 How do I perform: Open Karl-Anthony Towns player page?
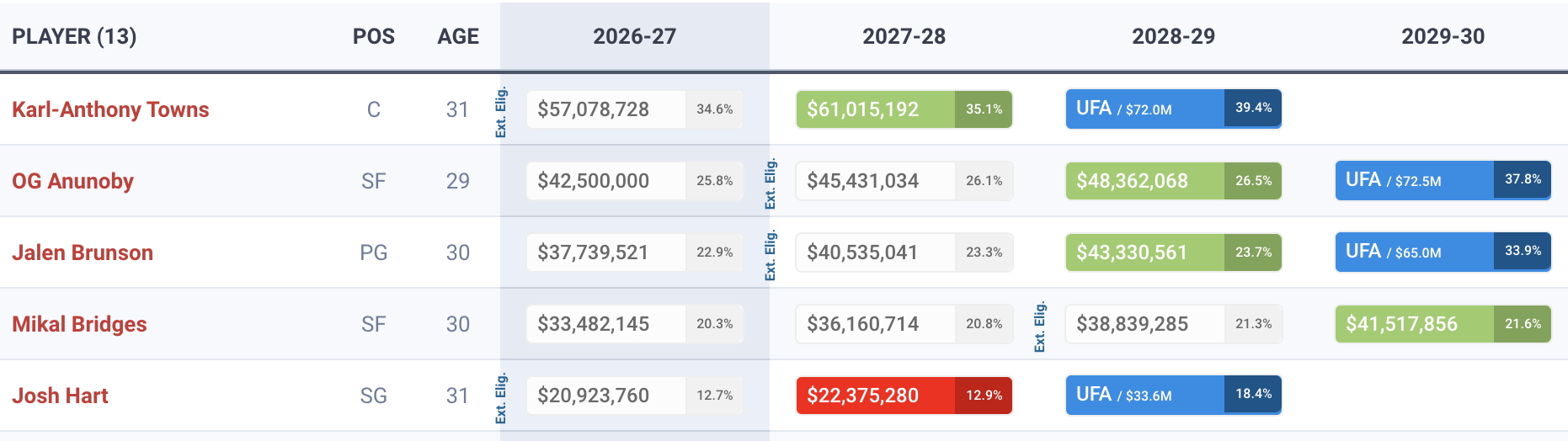point(110,109)
